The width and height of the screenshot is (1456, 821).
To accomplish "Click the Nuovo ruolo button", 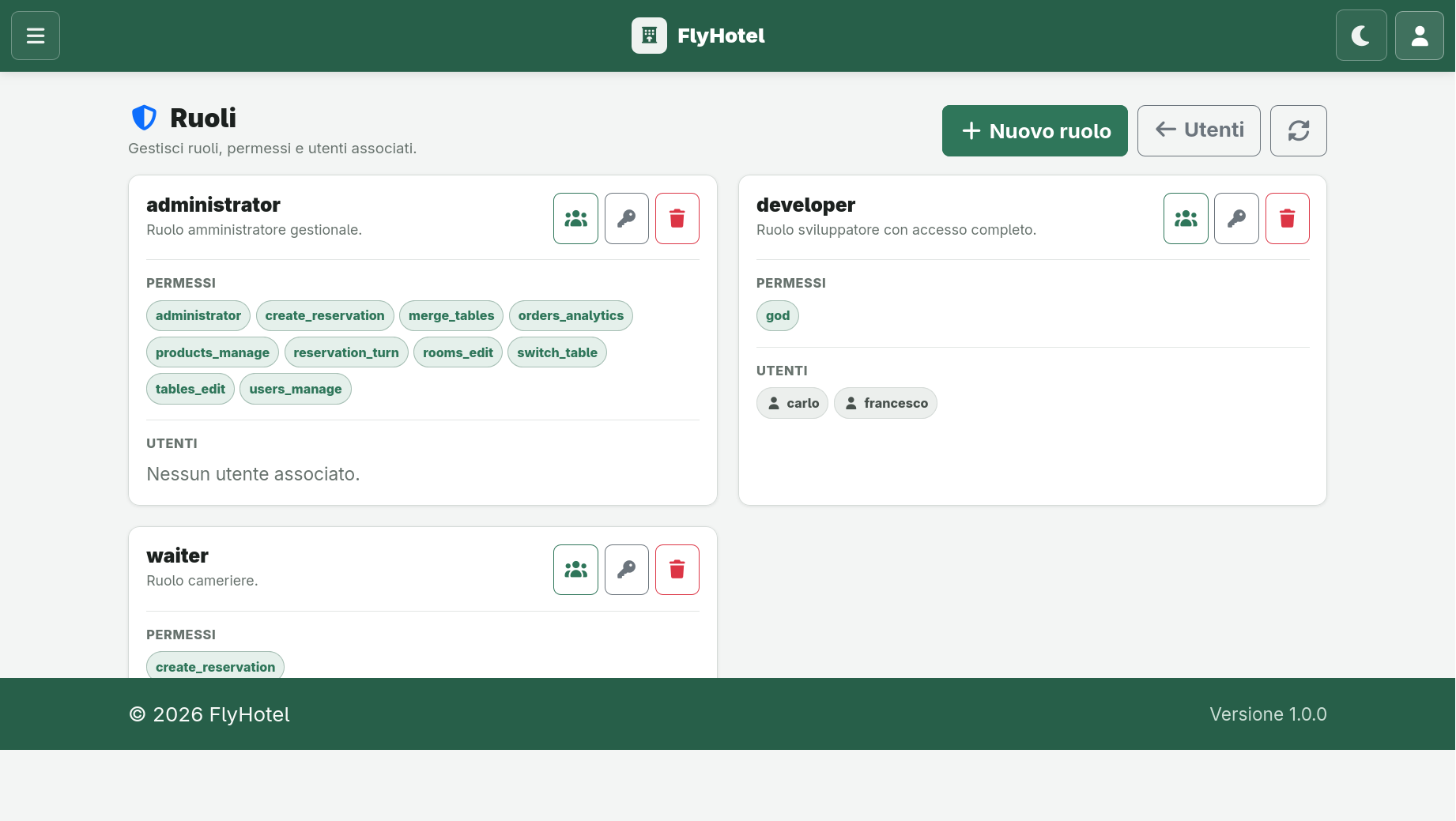I will (1035, 131).
